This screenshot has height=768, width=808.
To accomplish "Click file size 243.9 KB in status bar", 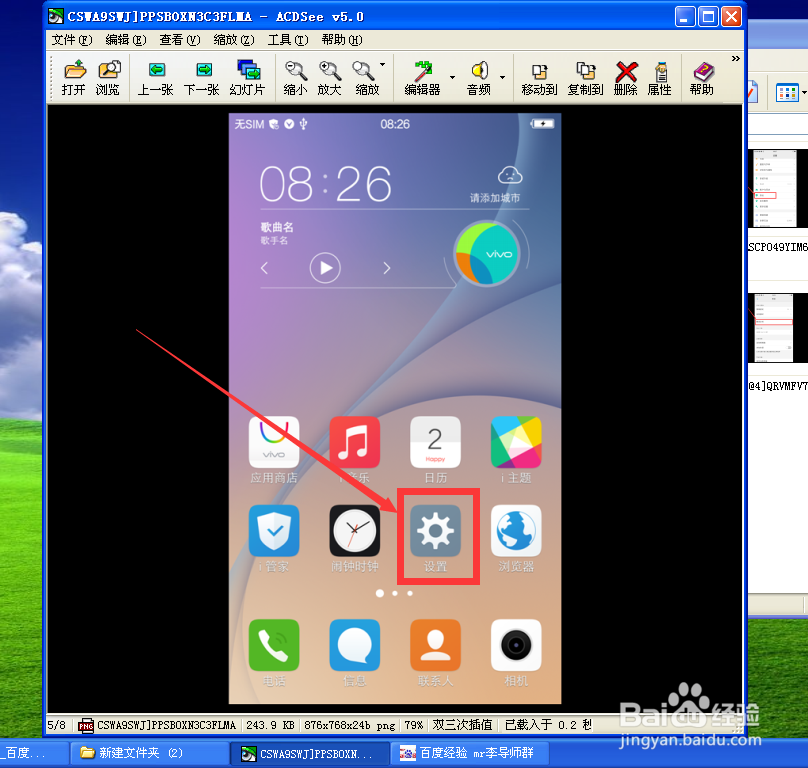I will coord(270,725).
